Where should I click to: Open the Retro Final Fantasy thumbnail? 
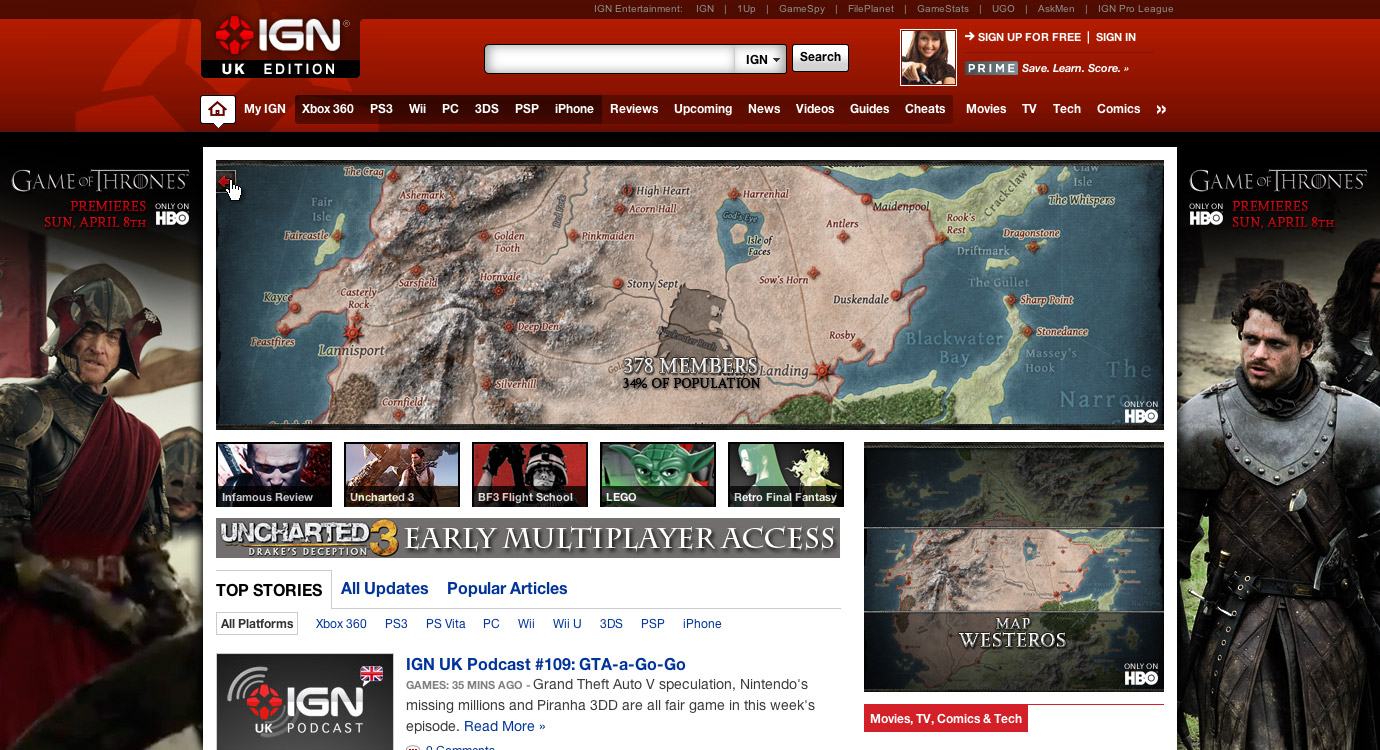point(786,475)
